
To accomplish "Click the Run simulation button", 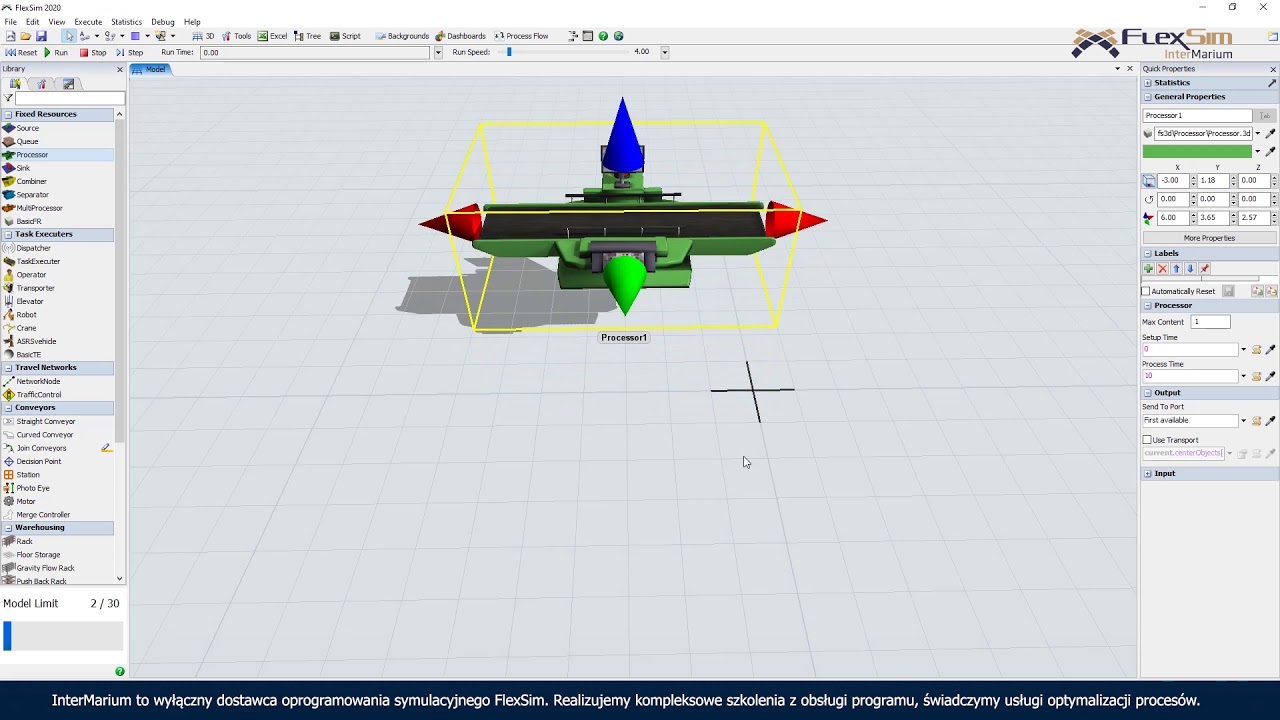I will click(56, 52).
